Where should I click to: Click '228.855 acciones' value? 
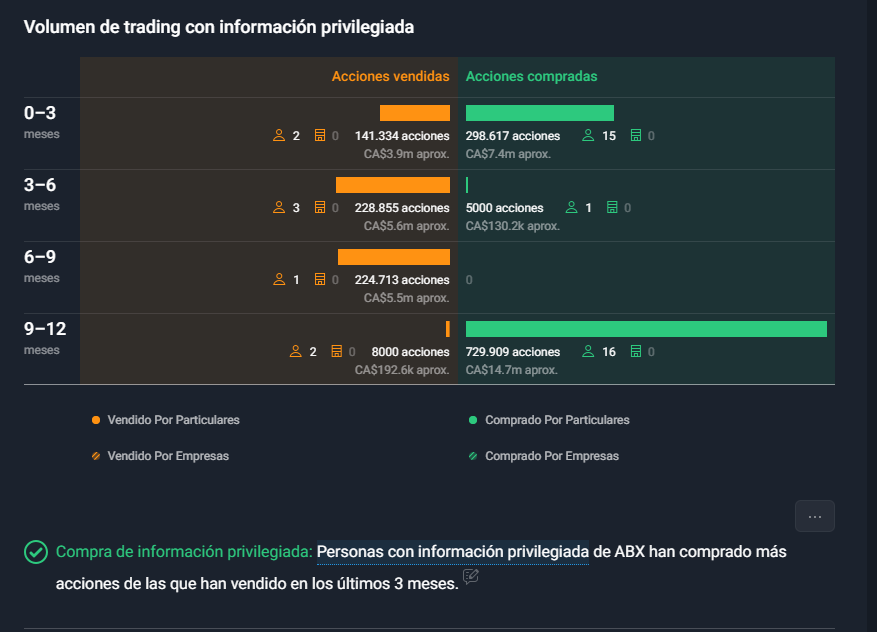tap(402, 208)
